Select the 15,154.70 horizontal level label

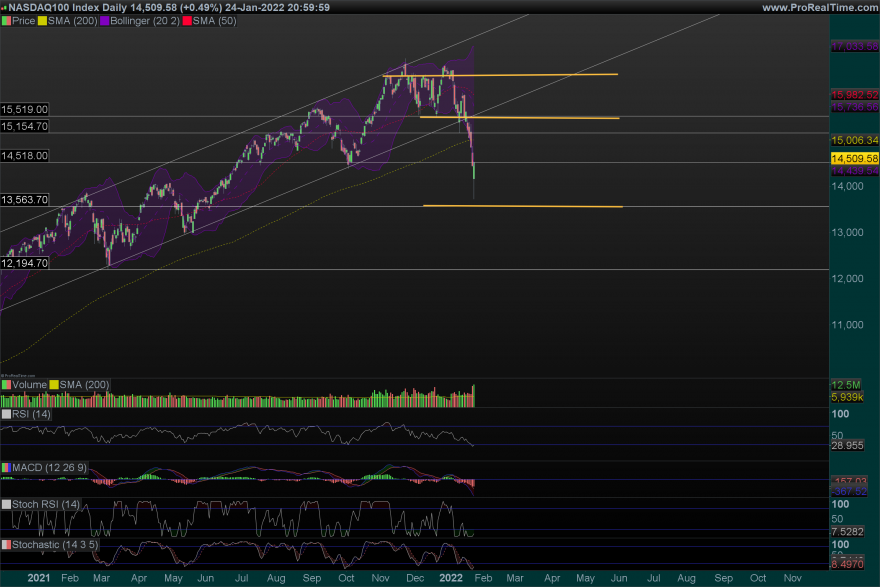pos(24,126)
